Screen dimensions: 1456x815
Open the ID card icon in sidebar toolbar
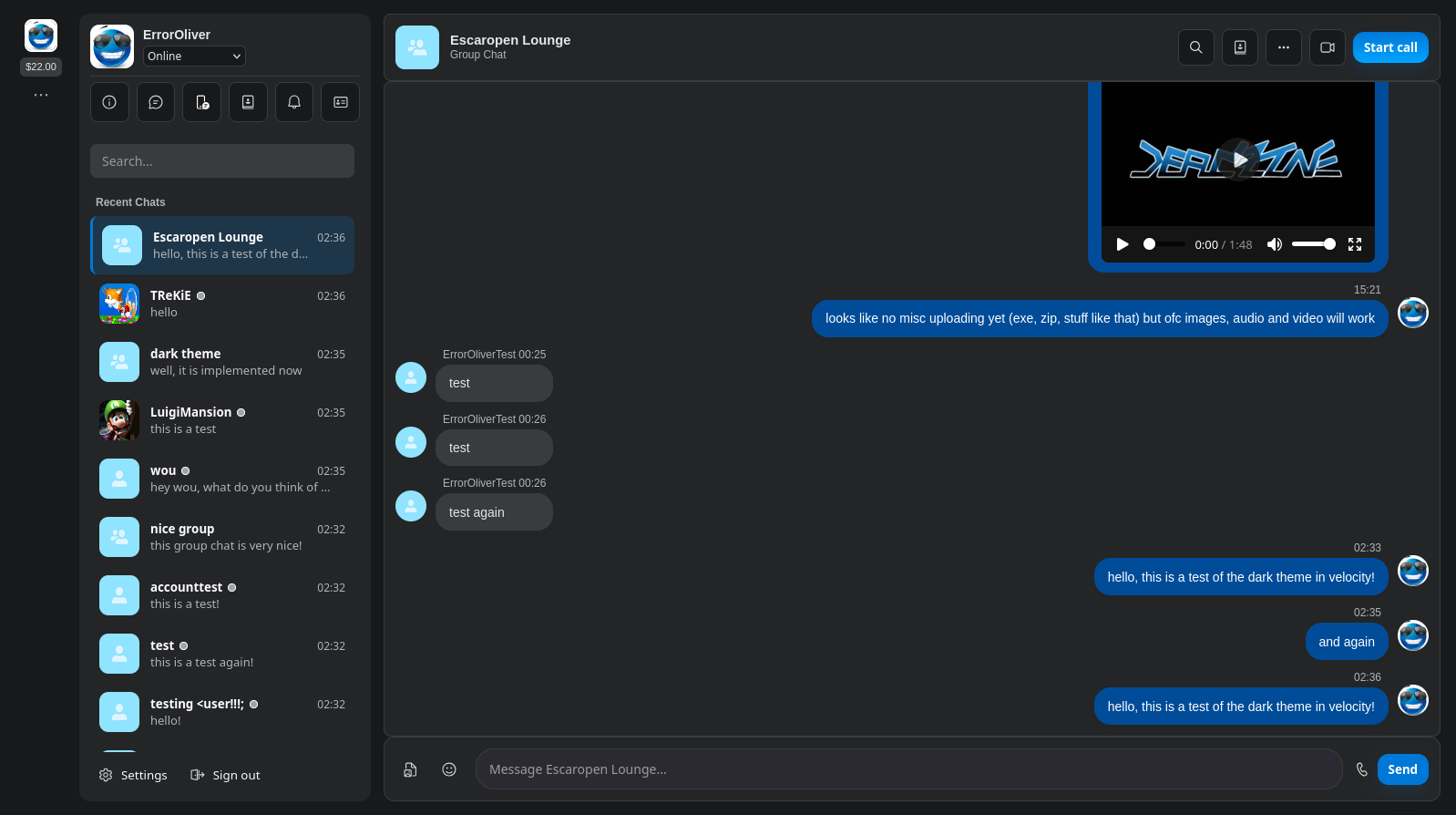pyautogui.click(x=340, y=102)
